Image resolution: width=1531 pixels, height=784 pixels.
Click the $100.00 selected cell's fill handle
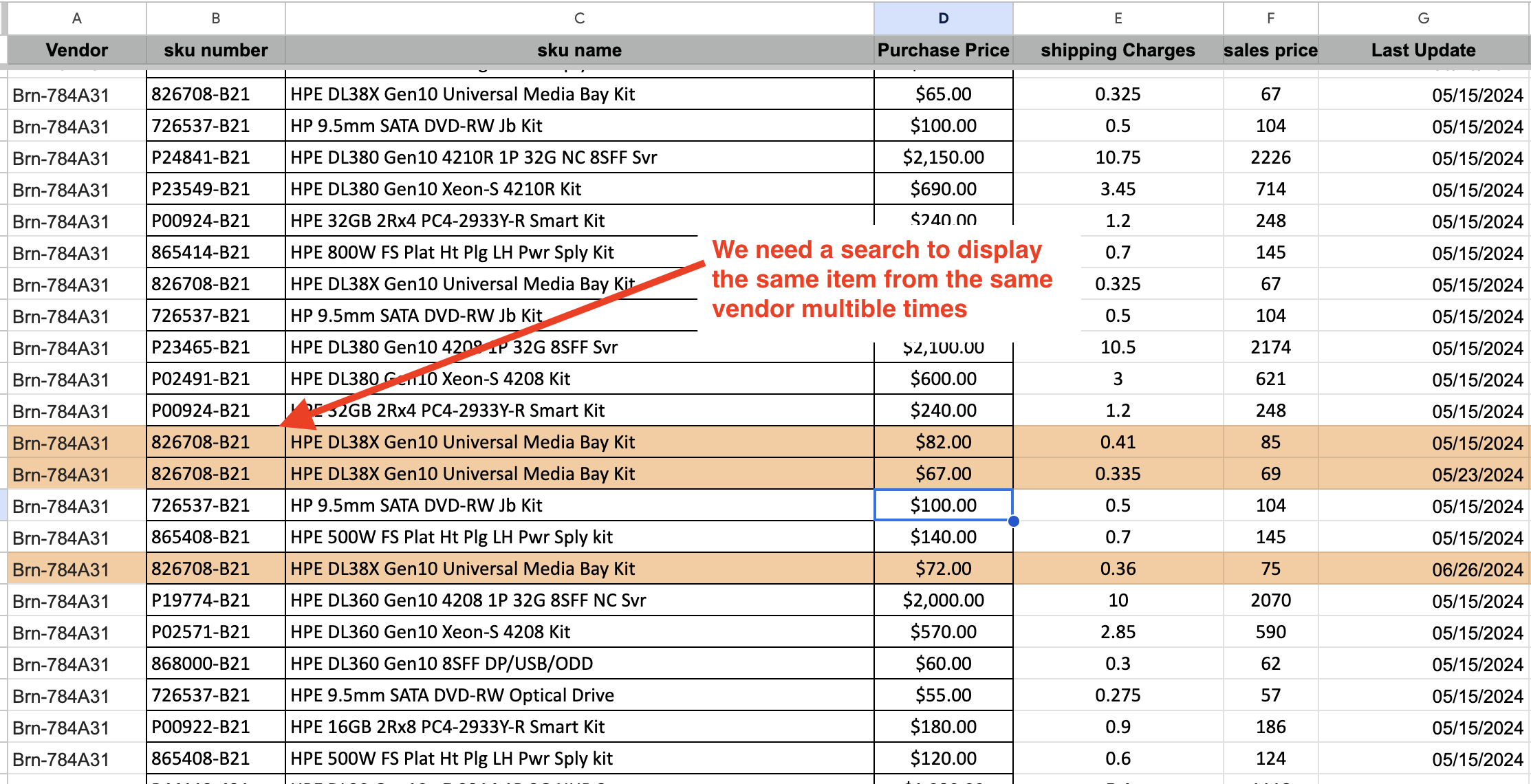(x=1013, y=521)
